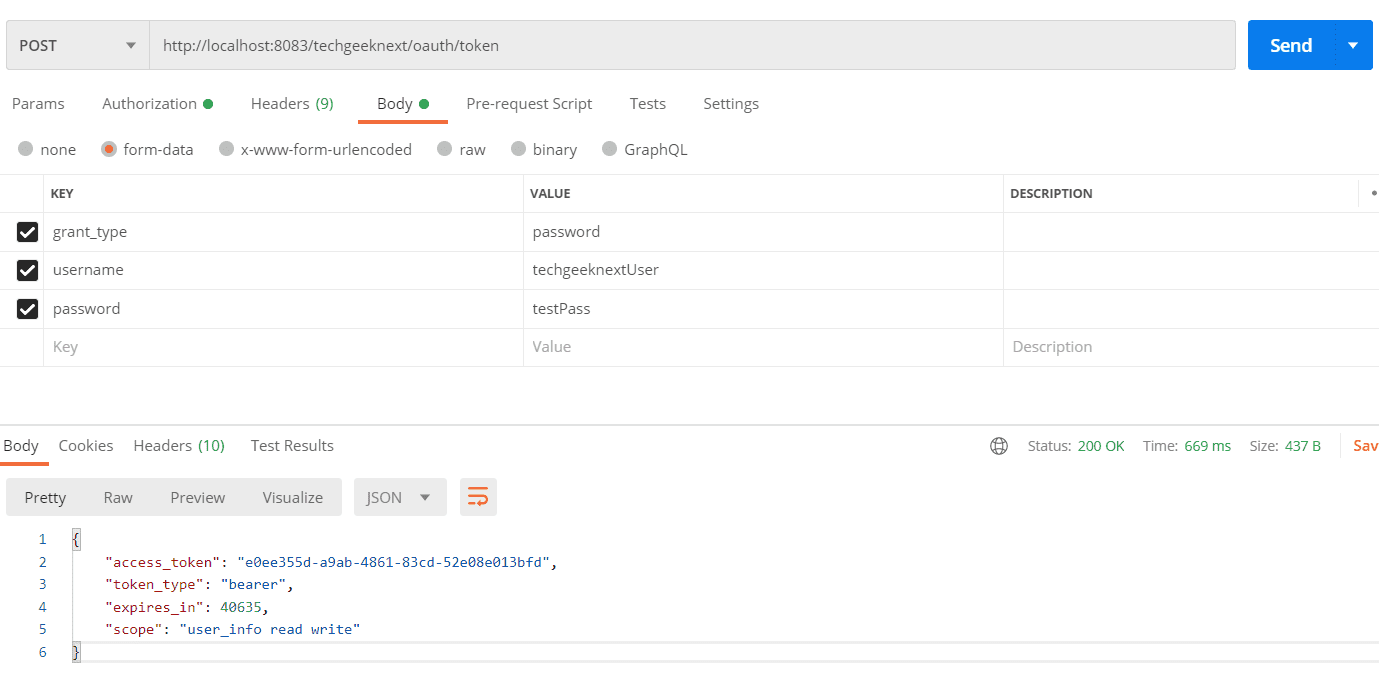Viewport: 1379px width, 679px height.
Task: Switch to Raw response view
Action: tap(118, 497)
